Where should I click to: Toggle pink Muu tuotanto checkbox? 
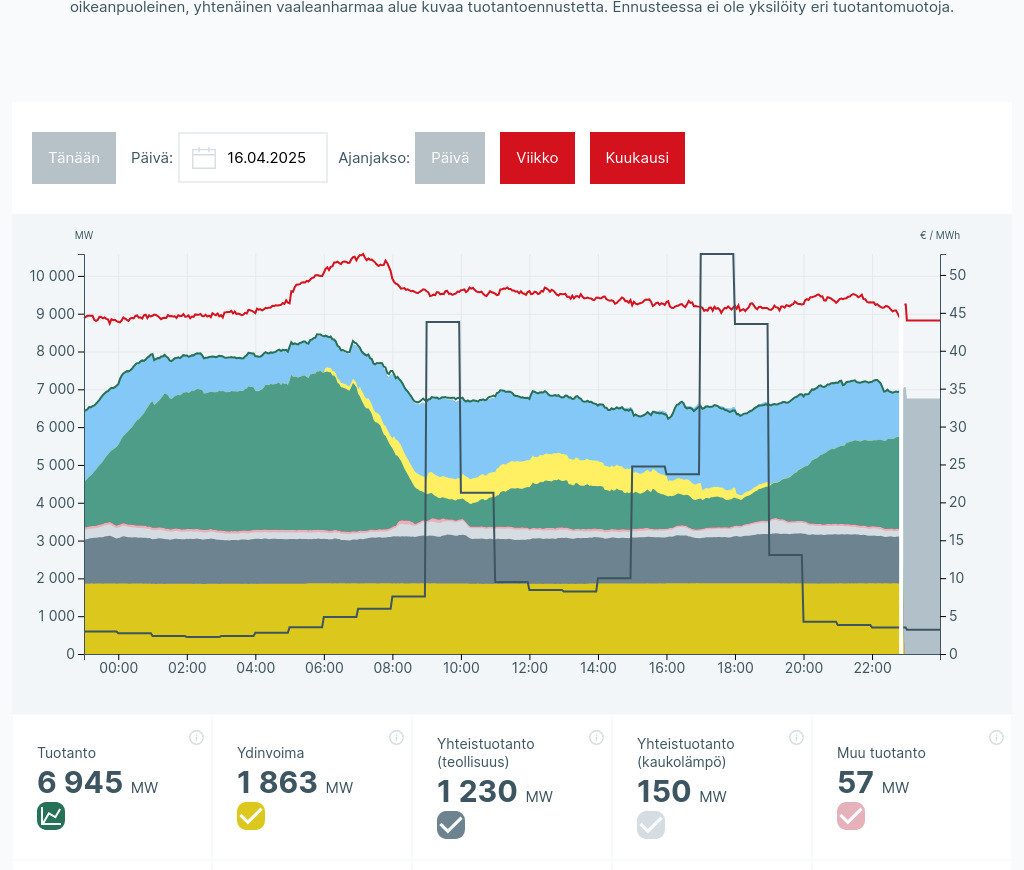(x=851, y=816)
